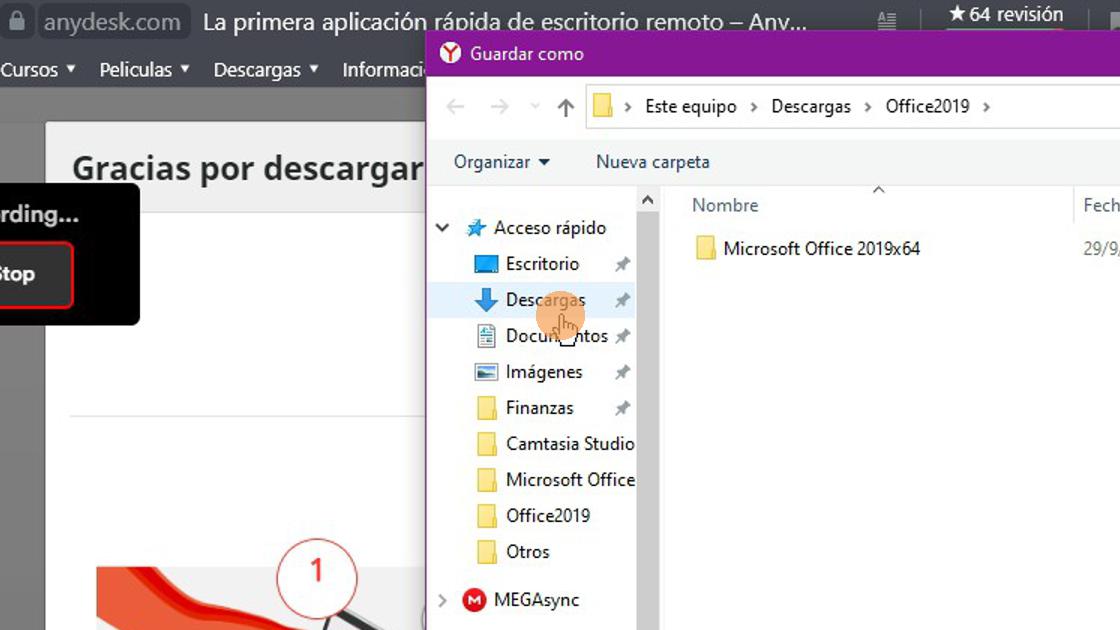Click the blue Descargas download arrow icon

486,300
